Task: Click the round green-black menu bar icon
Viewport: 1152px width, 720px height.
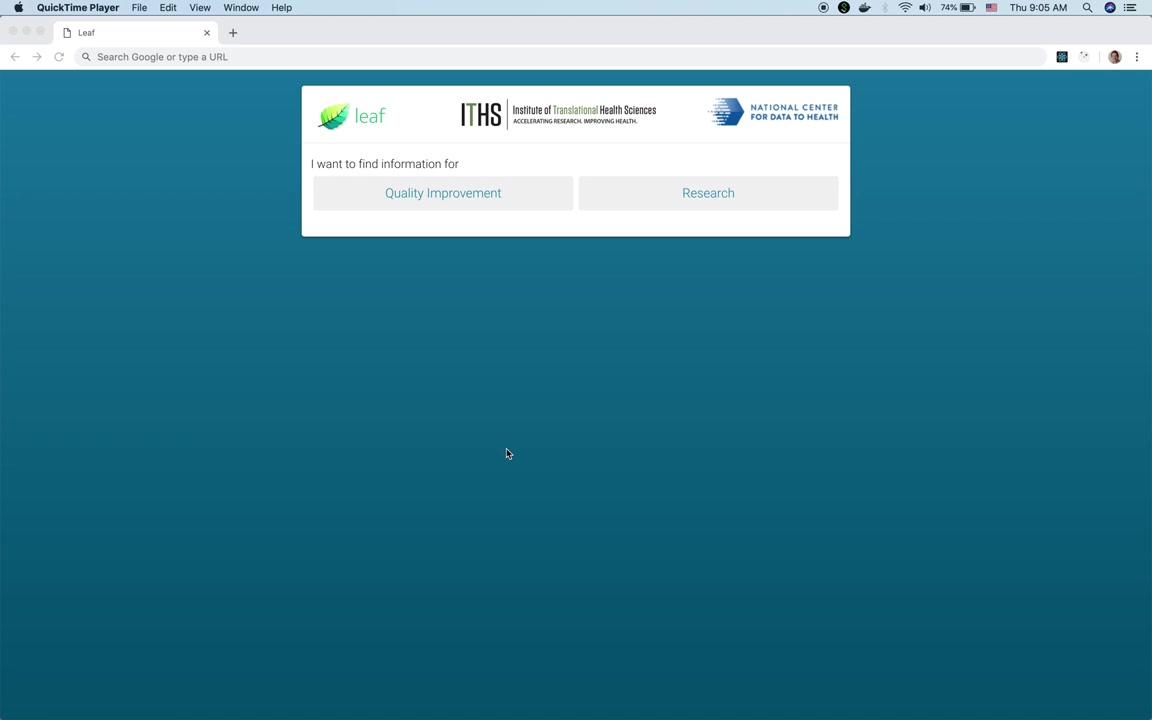Action: coord(843,7)
